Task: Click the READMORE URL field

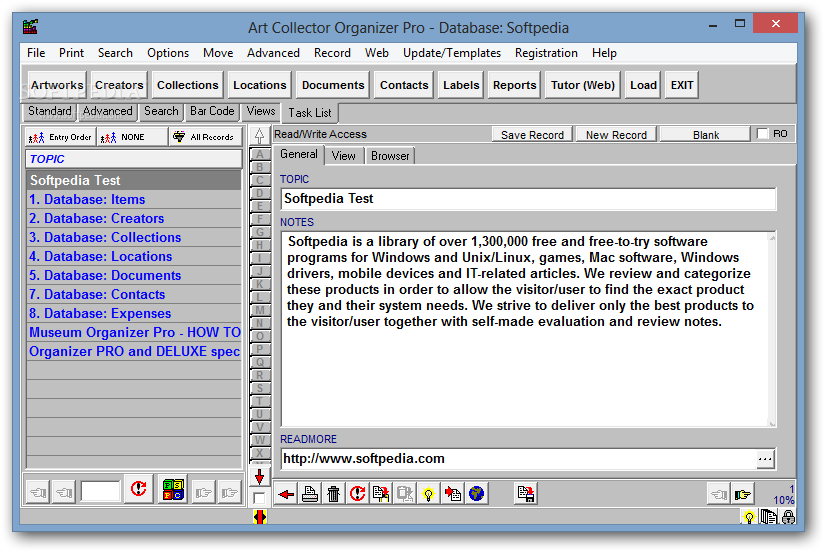Action: (x=519, y=459)
